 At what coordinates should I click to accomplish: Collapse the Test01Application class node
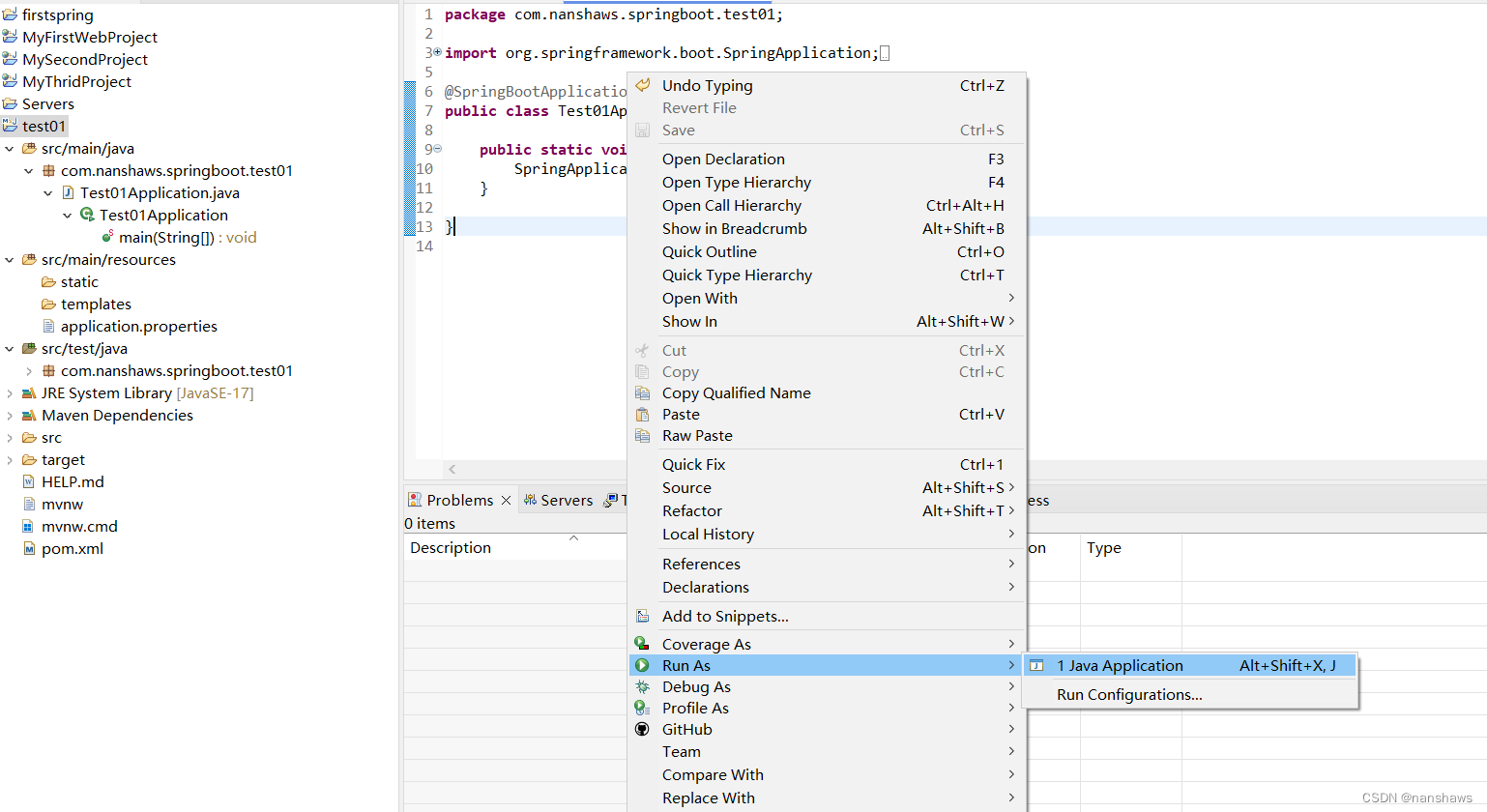pos(67,215)
